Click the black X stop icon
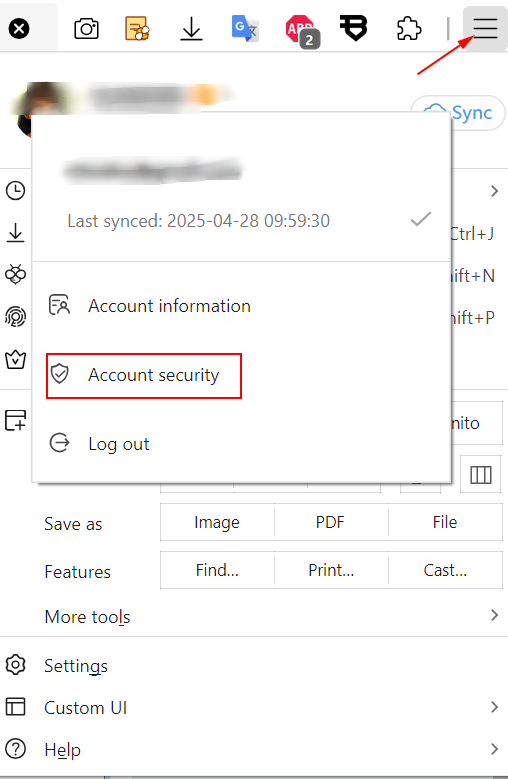The width and height of the screenshot is (508, 779). click(x=19, y=29)
